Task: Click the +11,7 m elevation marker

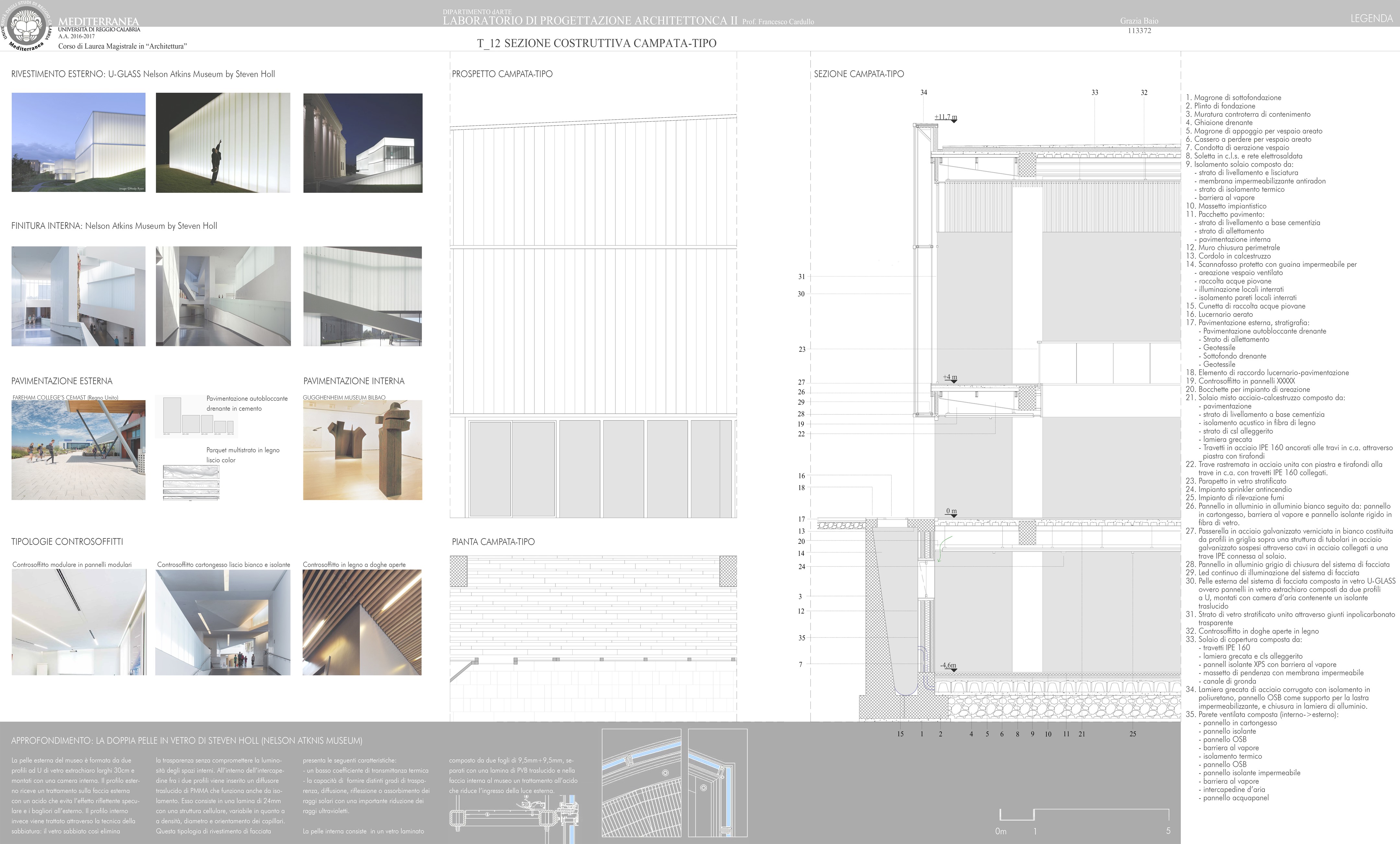Action: pyautogui.click(x=945, y=117)
